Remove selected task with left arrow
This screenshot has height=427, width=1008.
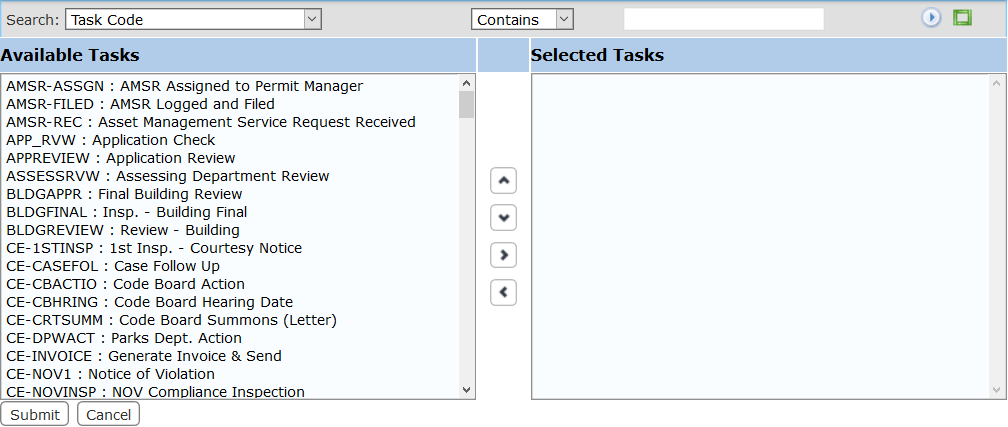point(503,292)
